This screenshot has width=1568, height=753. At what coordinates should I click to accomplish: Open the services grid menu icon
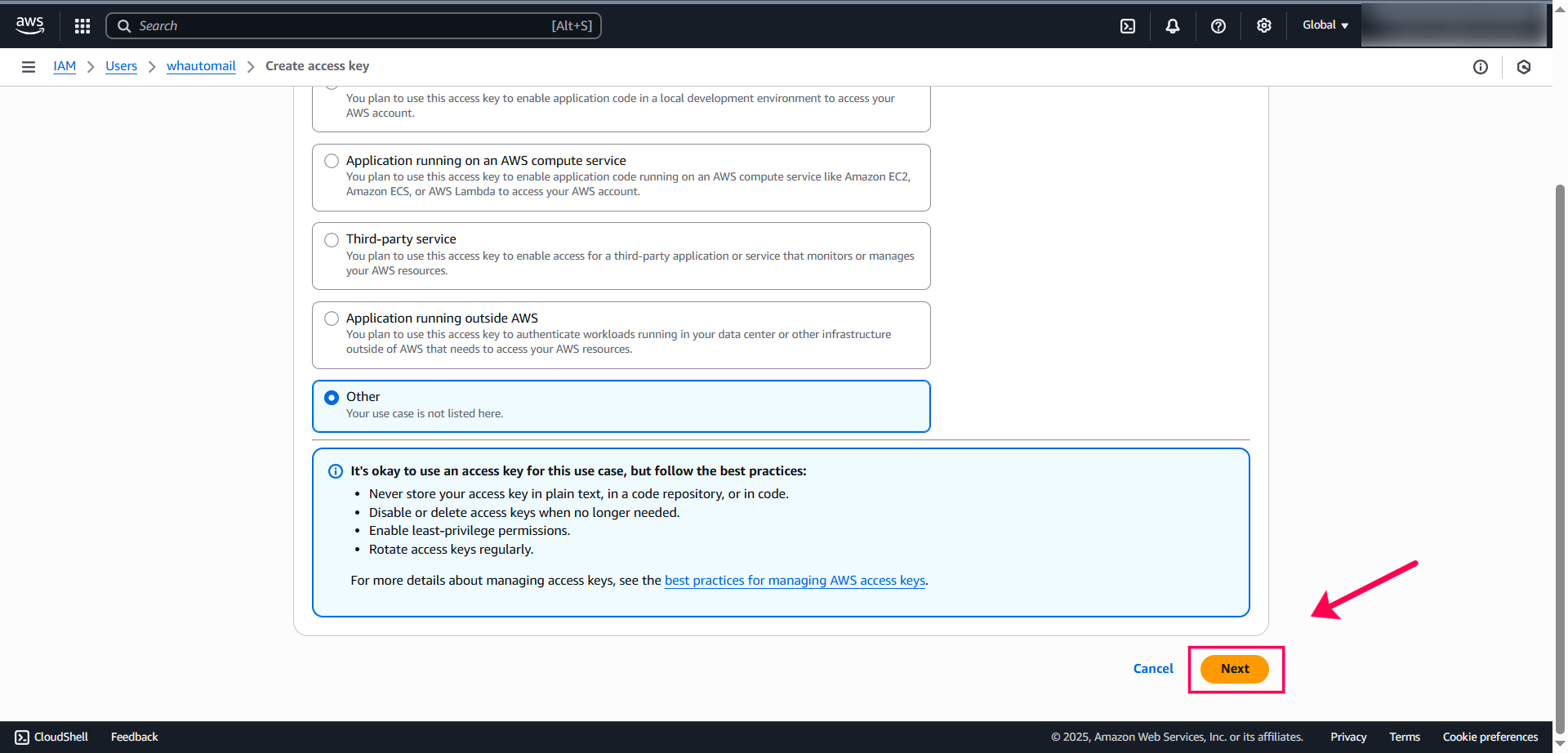pyautogui.click(x=82, y=26)
